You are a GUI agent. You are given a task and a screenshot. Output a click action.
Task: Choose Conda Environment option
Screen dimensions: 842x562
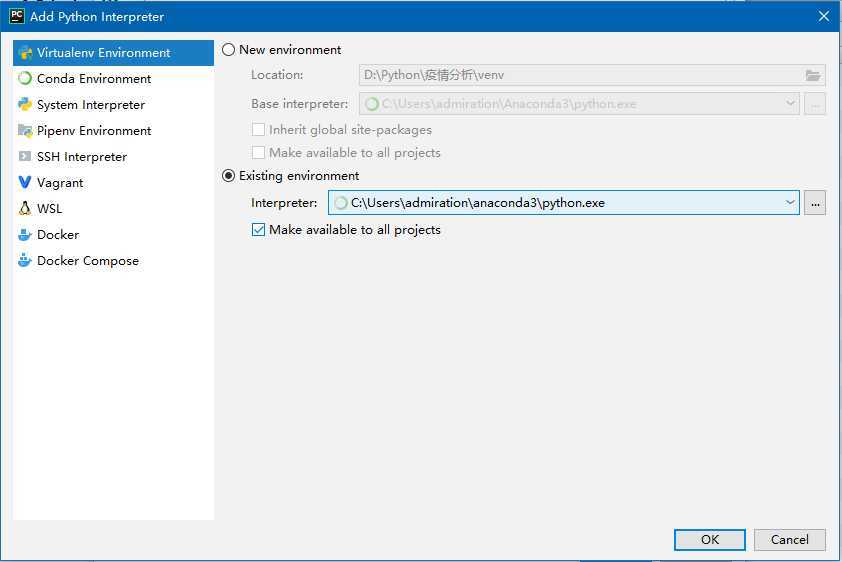click(x=113, y=79)
